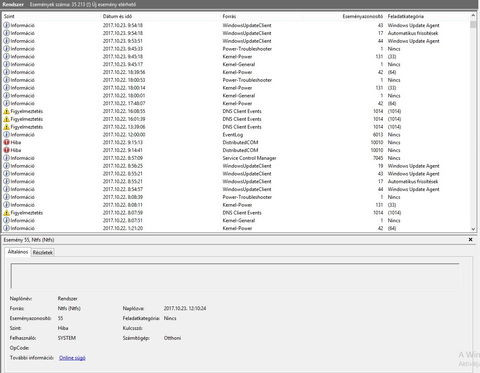Close the Esemény 55 details pane
480x373 pixels.
coord(470,239)
